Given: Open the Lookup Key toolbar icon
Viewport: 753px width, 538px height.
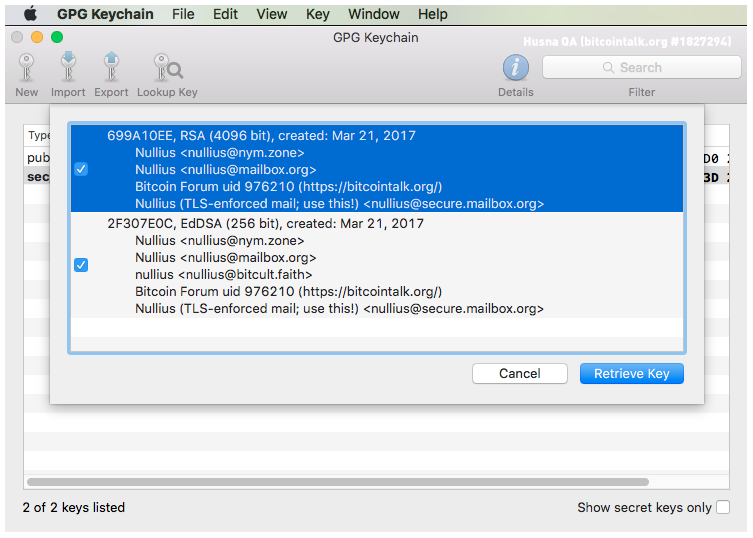Looking at the screenshot, I should tap(167, 68).
